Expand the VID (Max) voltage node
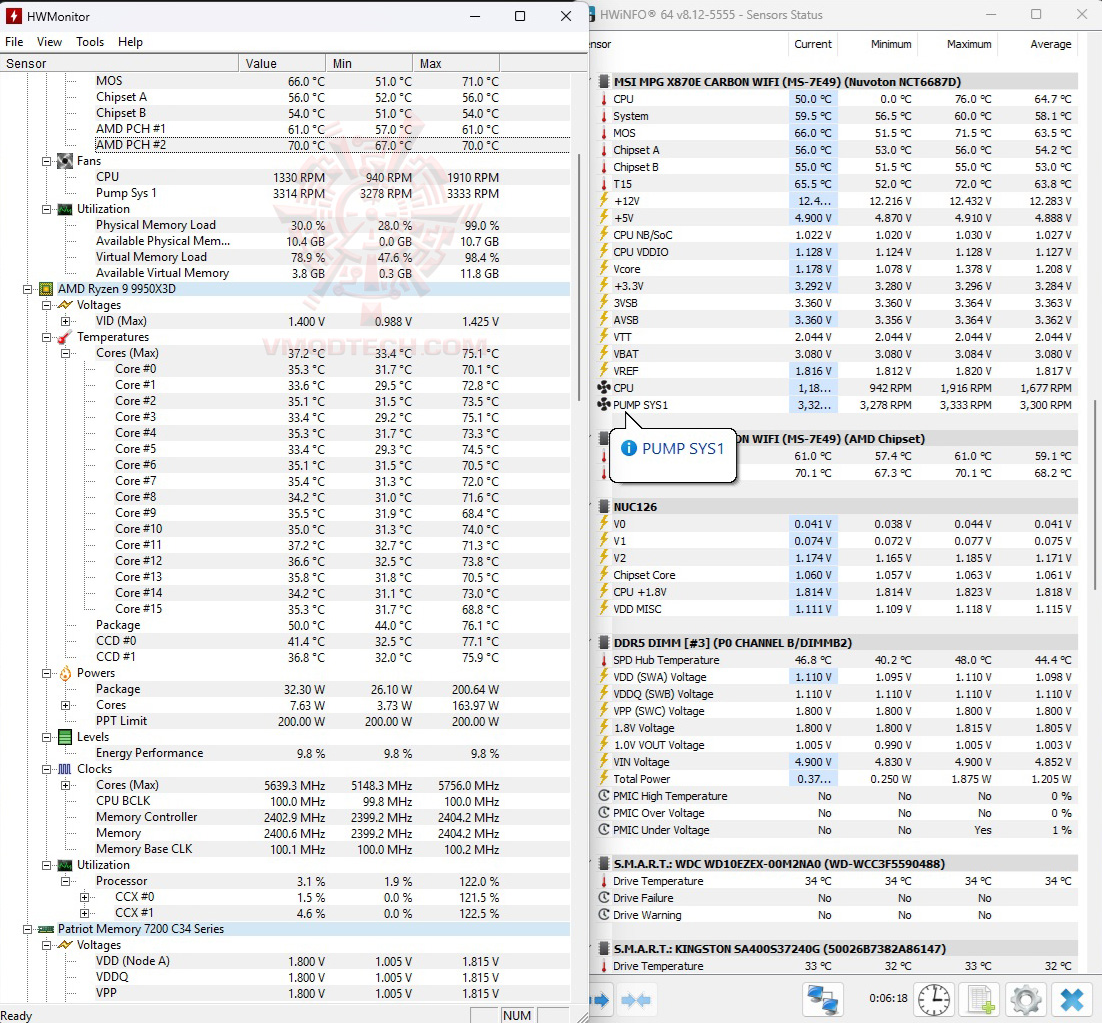This screenshot has height=1023, width=1102. [65, 321]
